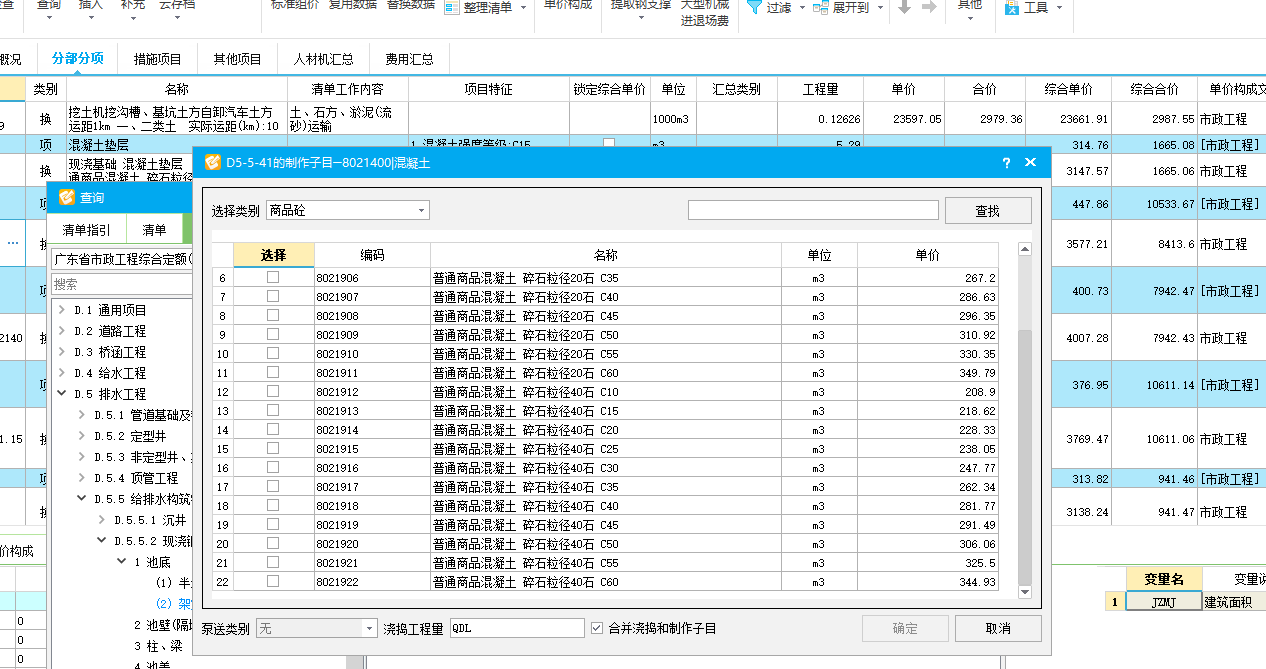
Task: Open the 选择类别 商品砼 dropdown
Action: [x=422, y=211]
